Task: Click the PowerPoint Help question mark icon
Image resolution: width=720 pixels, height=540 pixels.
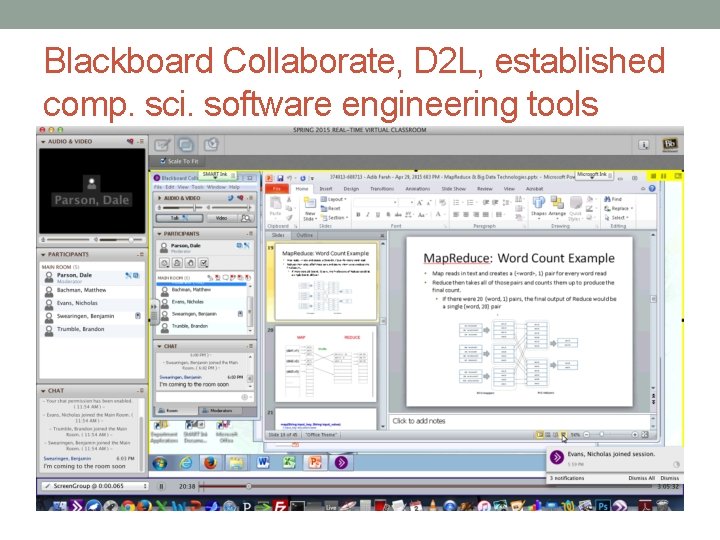Action: tap(652, 188)
